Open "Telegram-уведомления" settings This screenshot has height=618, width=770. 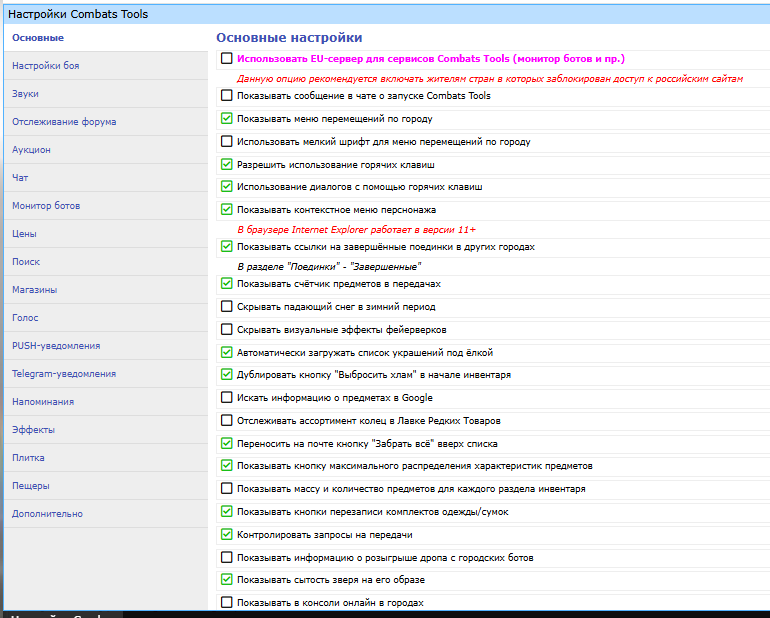[64, 374]
